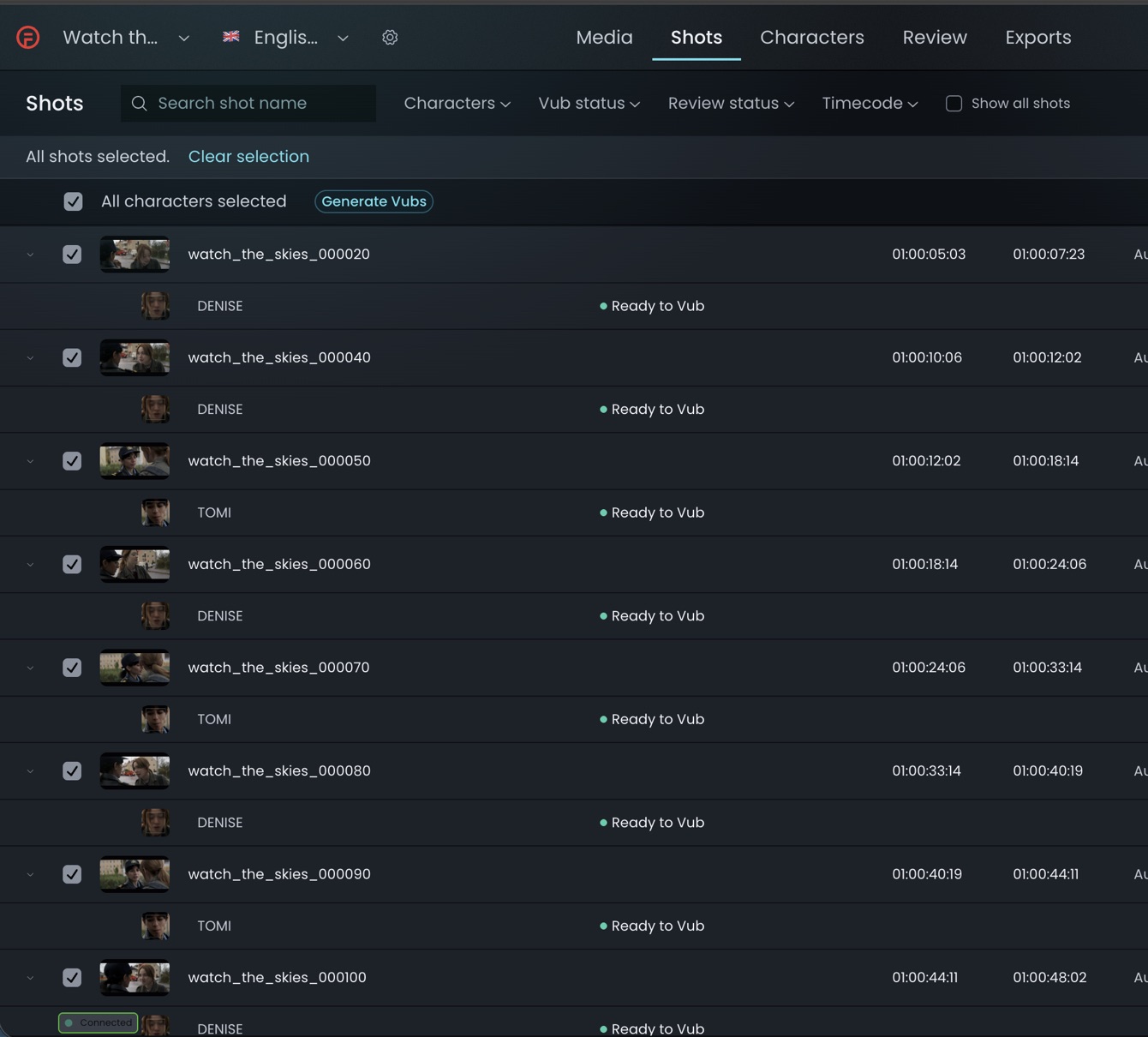The image size is (1148, 1037).
Task: Open the Exports tab
Action: (x=1037, y=38)
